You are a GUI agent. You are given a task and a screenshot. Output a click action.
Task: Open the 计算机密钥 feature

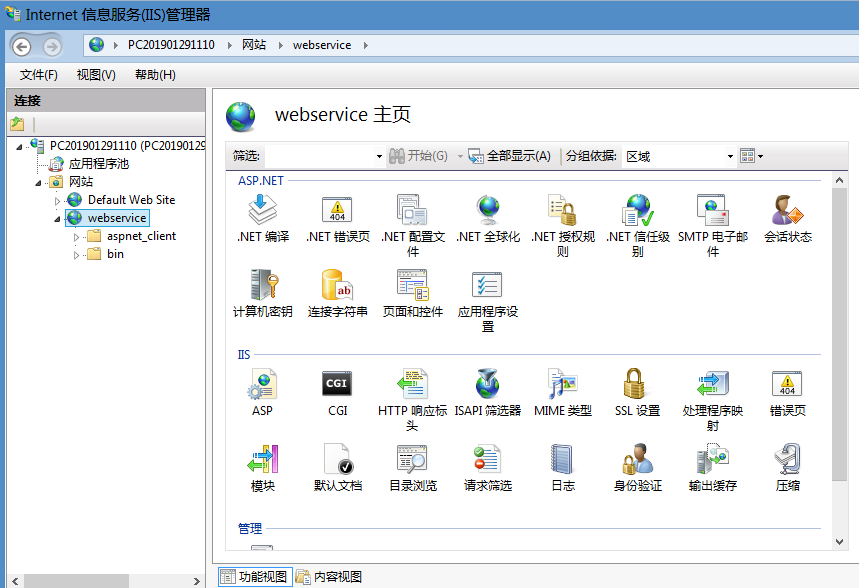pos(262,294)
